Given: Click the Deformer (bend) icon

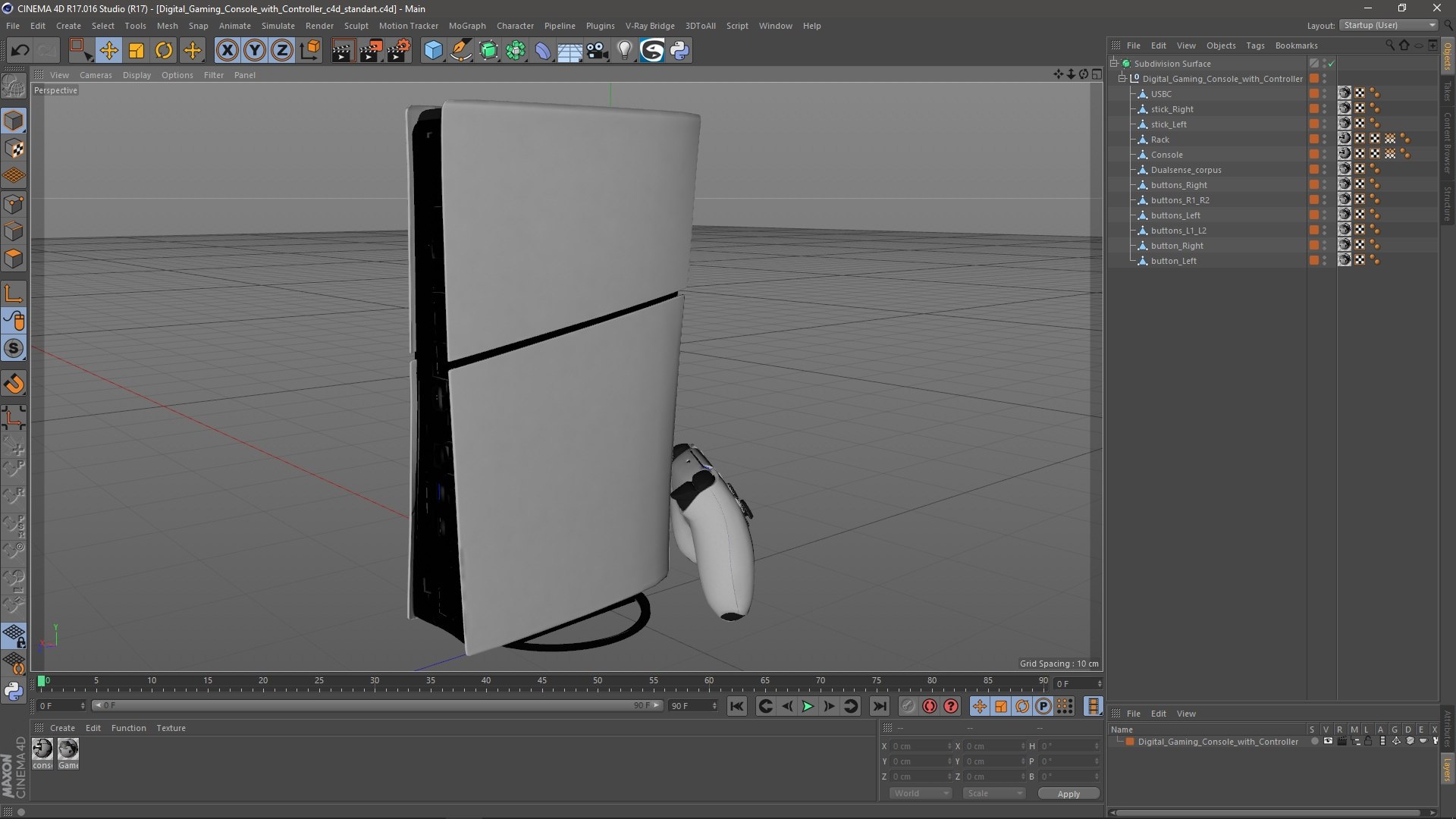Looking at the screenshot, I should 543,51.
